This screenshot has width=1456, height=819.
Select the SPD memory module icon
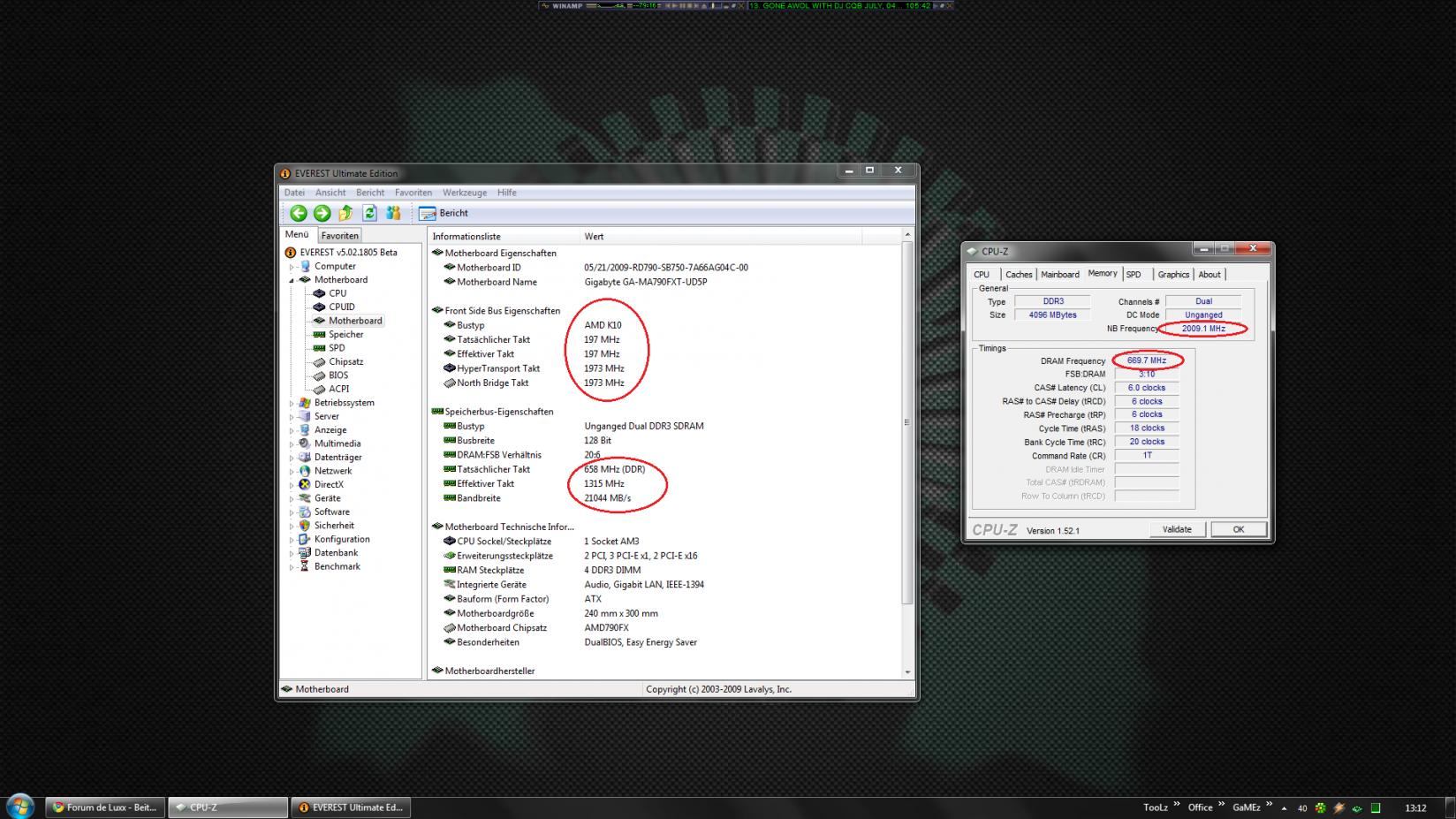point(320,348)
